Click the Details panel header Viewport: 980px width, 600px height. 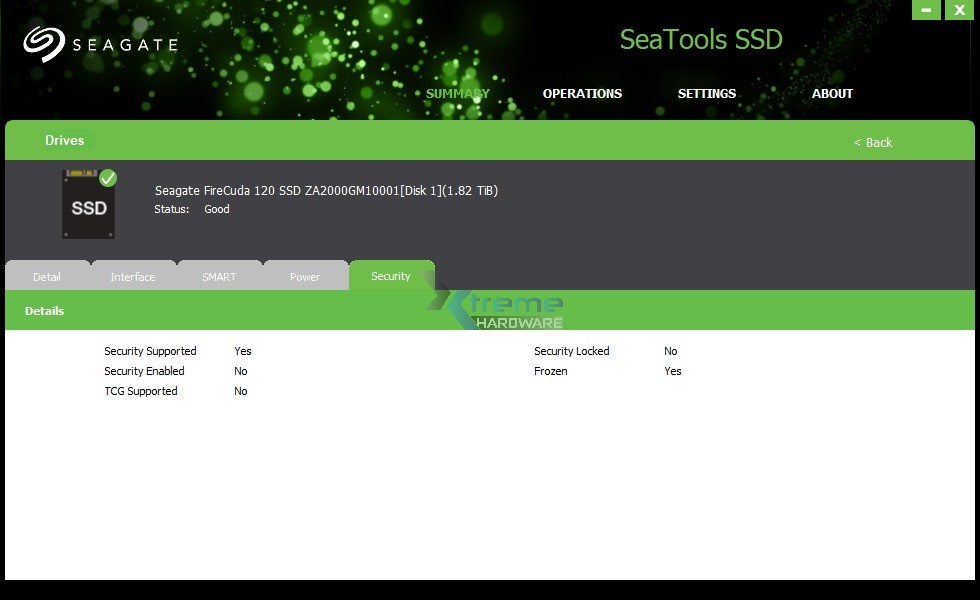coord(44,311)
